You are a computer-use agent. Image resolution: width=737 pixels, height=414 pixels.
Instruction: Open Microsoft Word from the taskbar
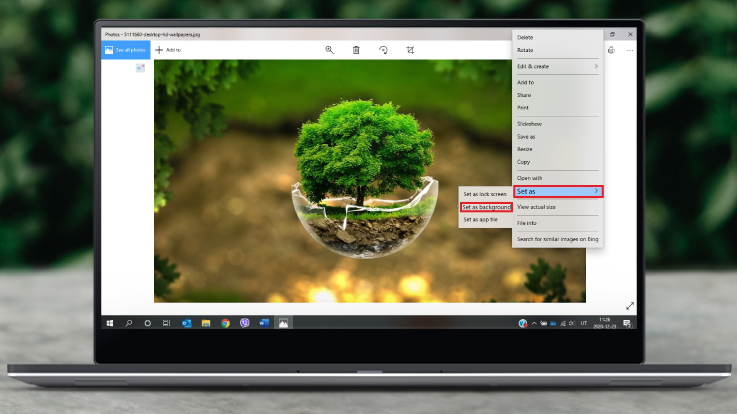264,323
